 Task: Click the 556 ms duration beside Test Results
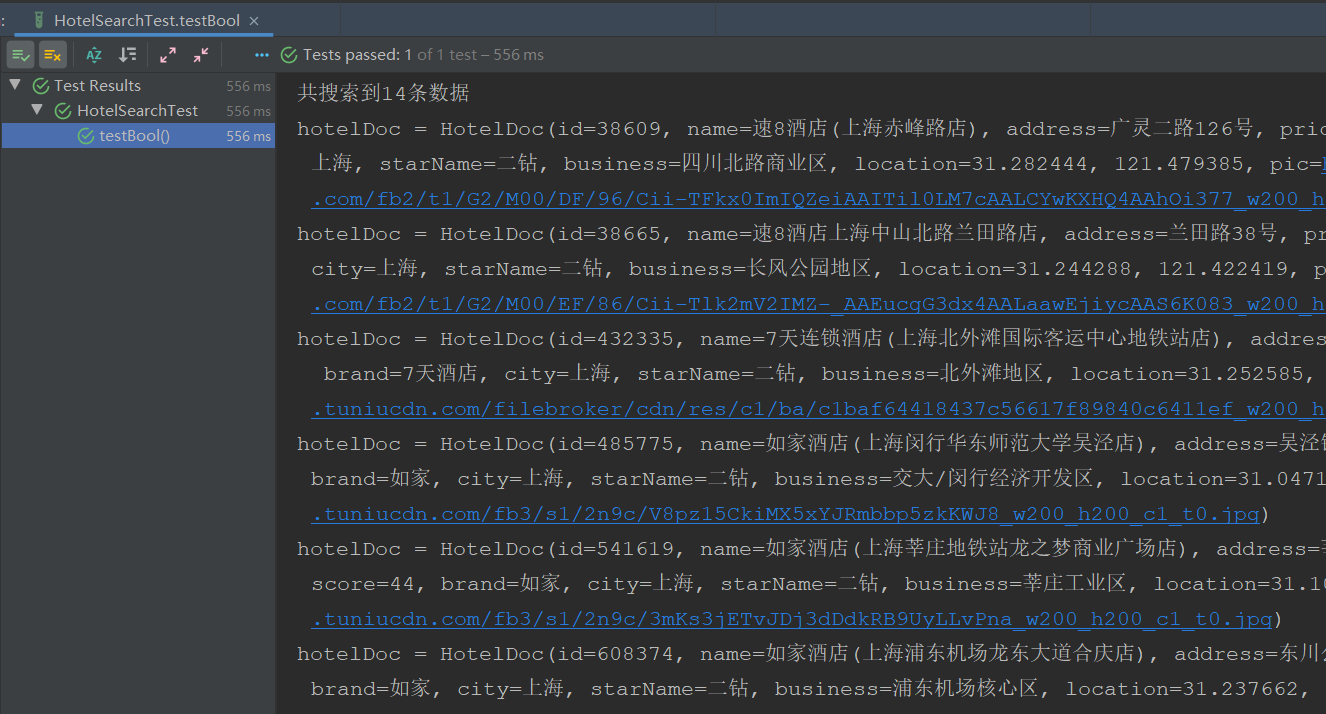point(248,86)
